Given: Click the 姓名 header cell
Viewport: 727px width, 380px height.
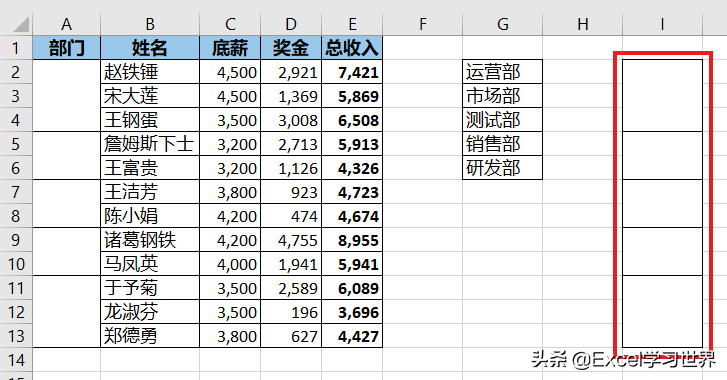Looking at the screenshot, I should pyautogui.click(x=150, y=48).
